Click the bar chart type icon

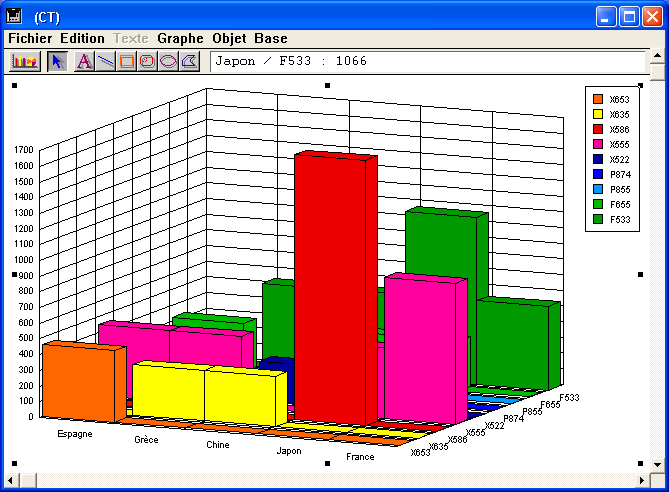(25, 61)
